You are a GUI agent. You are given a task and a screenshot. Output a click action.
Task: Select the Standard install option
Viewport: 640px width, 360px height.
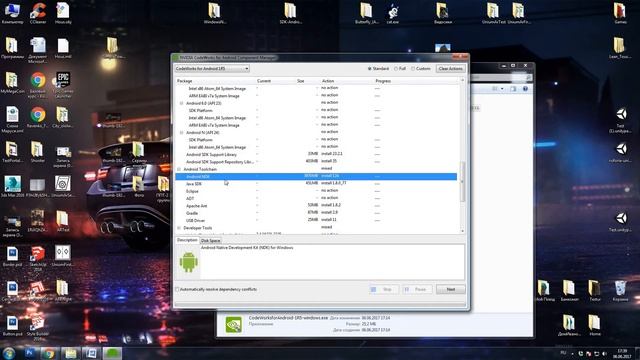coord(378,69)
